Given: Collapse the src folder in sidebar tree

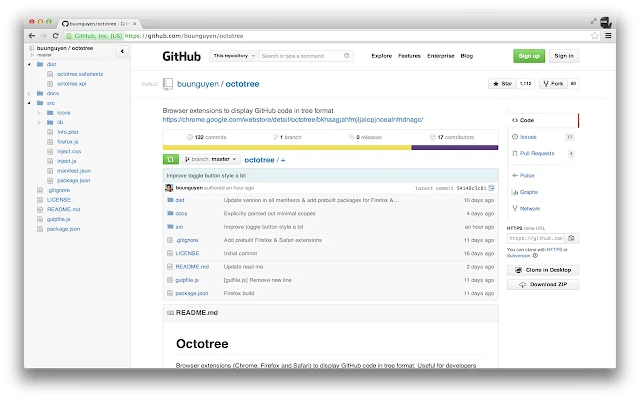Looking at the screenshot, I should pos(29,103).
